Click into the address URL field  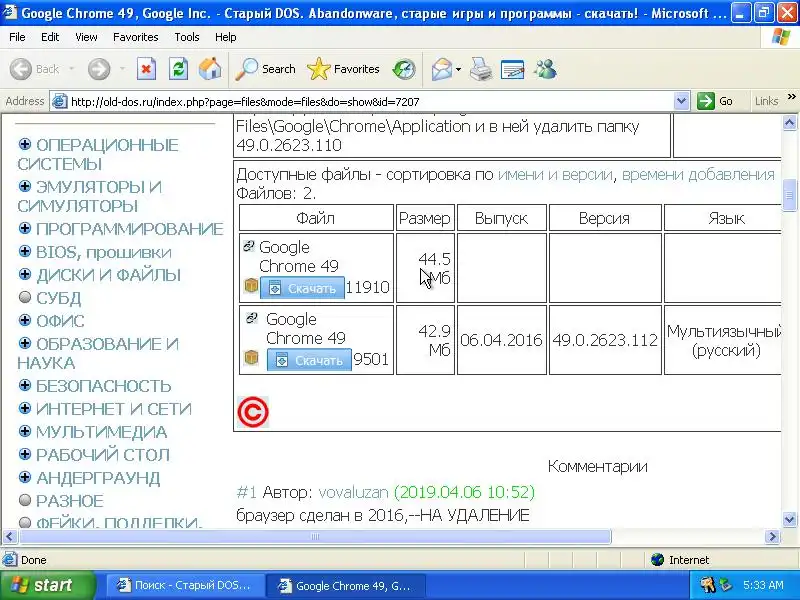tap(370, 102)
